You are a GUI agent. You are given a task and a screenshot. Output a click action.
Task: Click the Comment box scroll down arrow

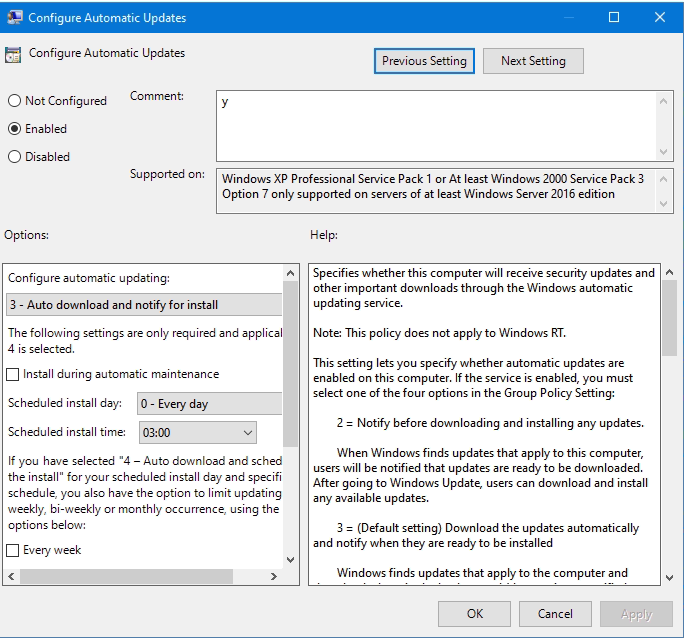click(x=663, y=152)
